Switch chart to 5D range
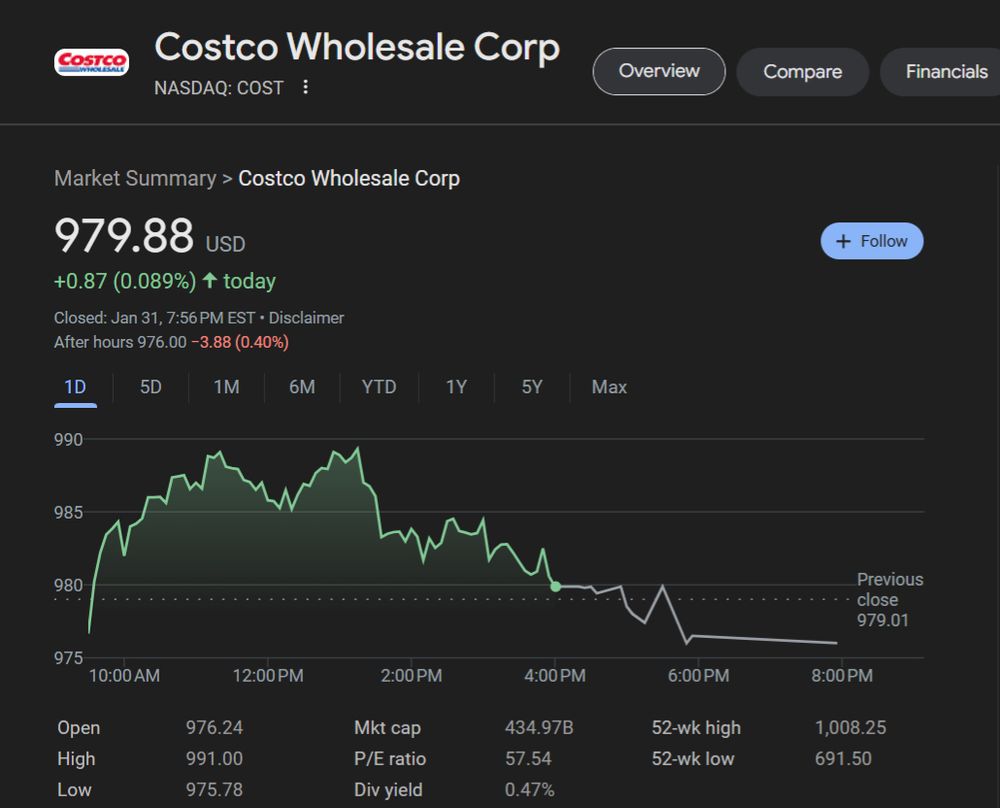The width and height of the screenshot is (1000, 808). pos(151,387)
